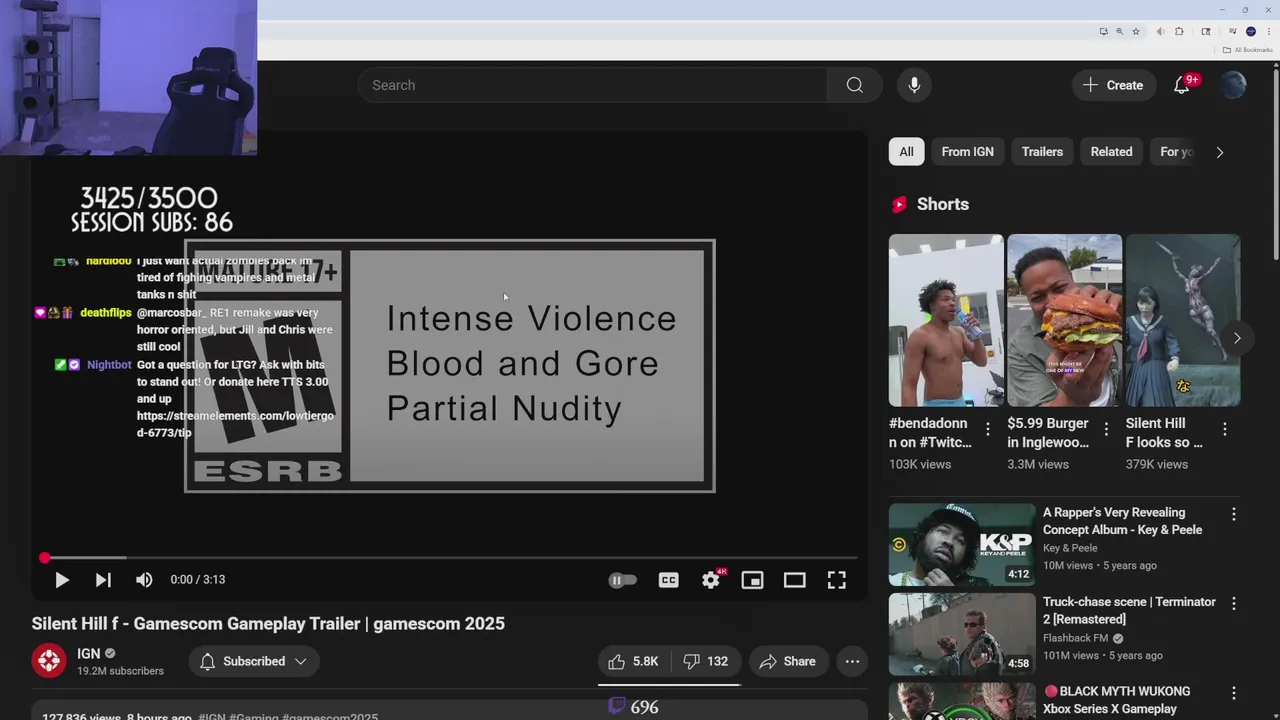Open the Flashback FM channel link

[x=1076, y=638]
